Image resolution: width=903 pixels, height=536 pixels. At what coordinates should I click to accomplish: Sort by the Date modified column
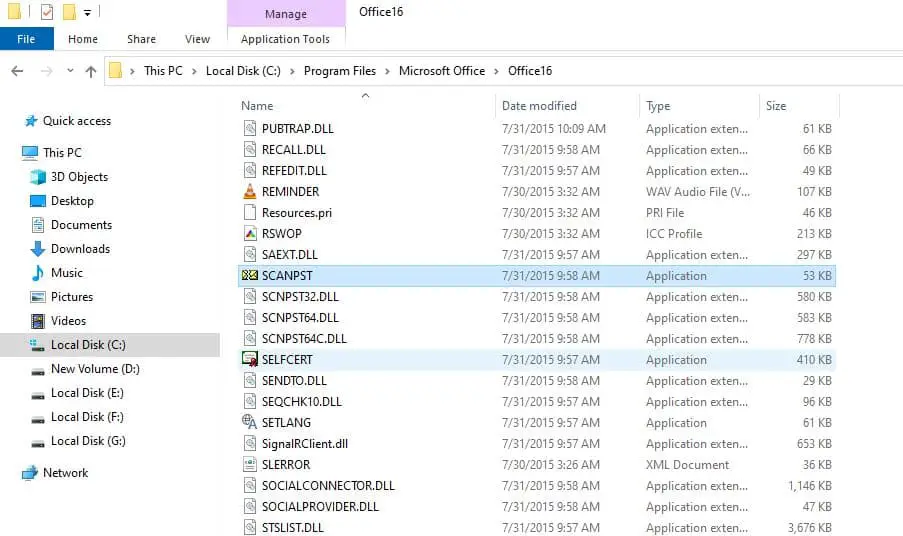click(x=539, y=106)
